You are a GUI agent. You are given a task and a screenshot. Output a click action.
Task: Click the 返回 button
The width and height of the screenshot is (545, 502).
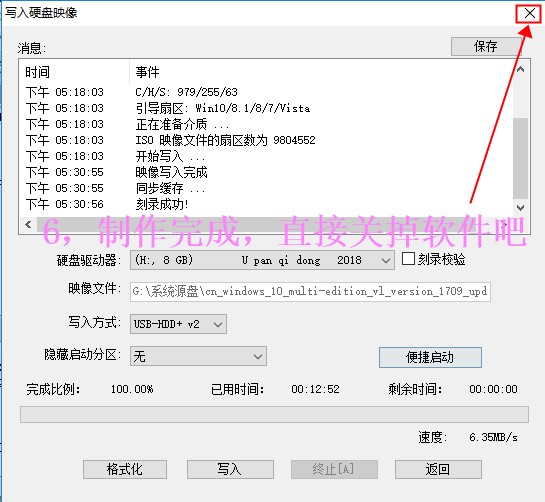pyautogui.click(x=438, y=470)
